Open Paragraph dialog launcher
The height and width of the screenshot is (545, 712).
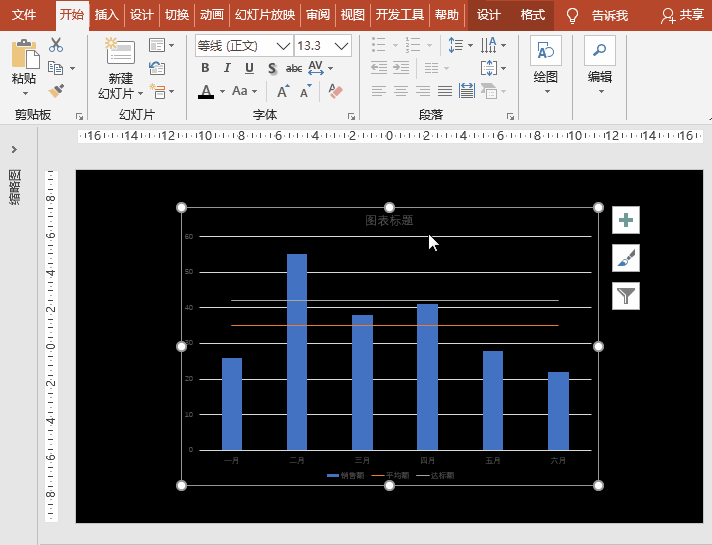coord(510,117)
